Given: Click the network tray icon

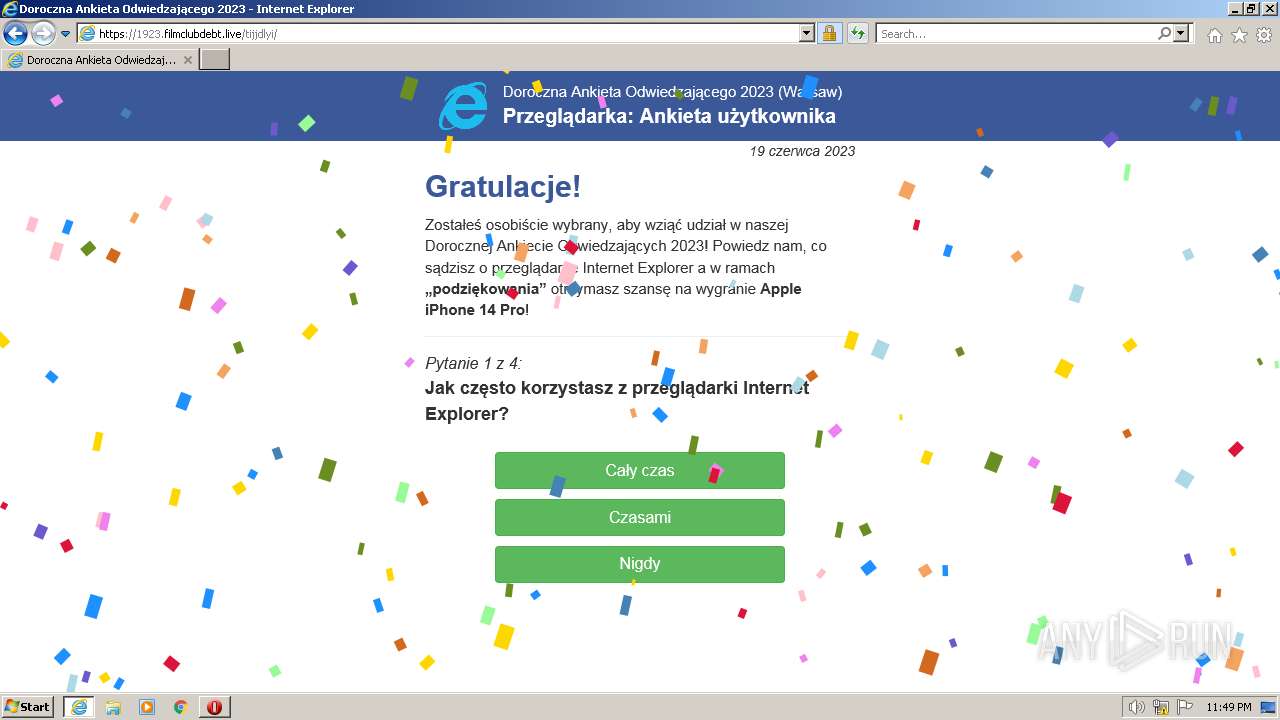Looking at the screenshot, I should (1161, 707).
